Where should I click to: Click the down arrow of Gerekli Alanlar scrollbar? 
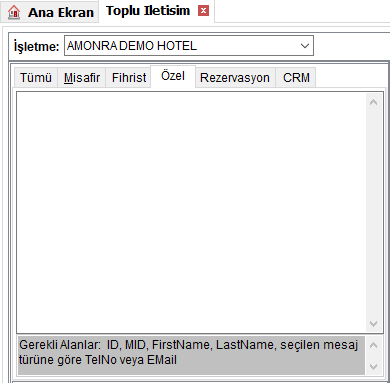point(374,366)
